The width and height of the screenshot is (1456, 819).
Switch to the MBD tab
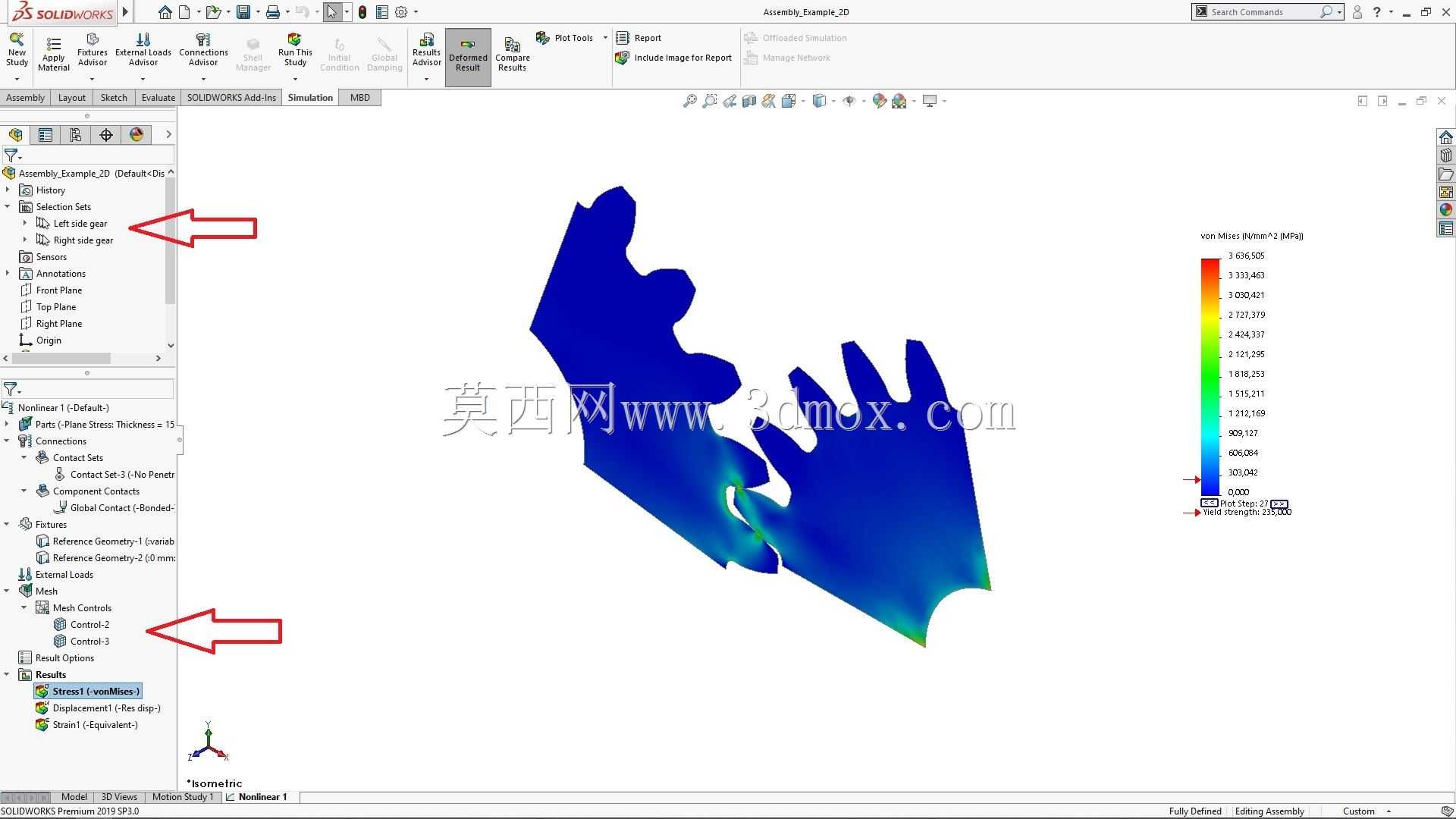(x=360, y=98)
